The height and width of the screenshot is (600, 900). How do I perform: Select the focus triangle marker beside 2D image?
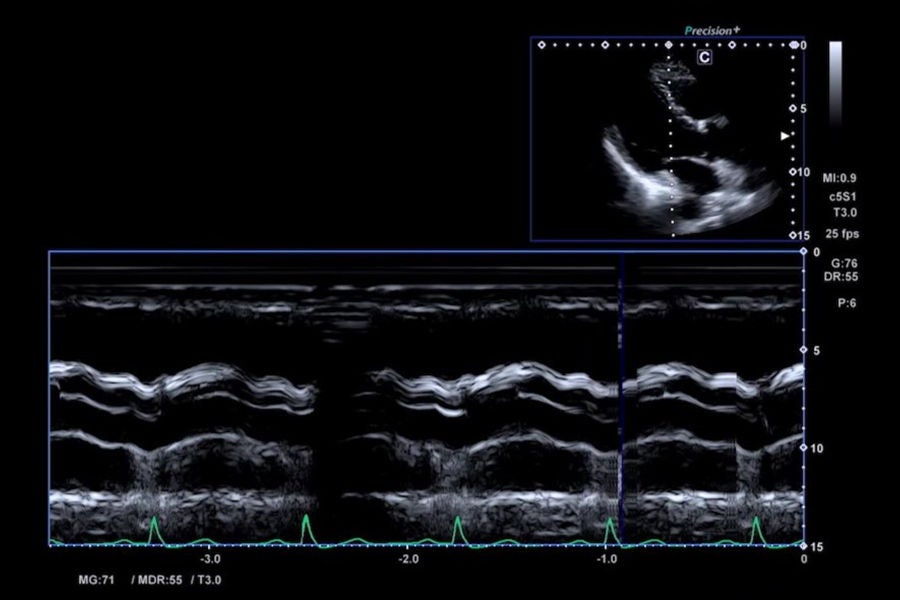(785, 136)
